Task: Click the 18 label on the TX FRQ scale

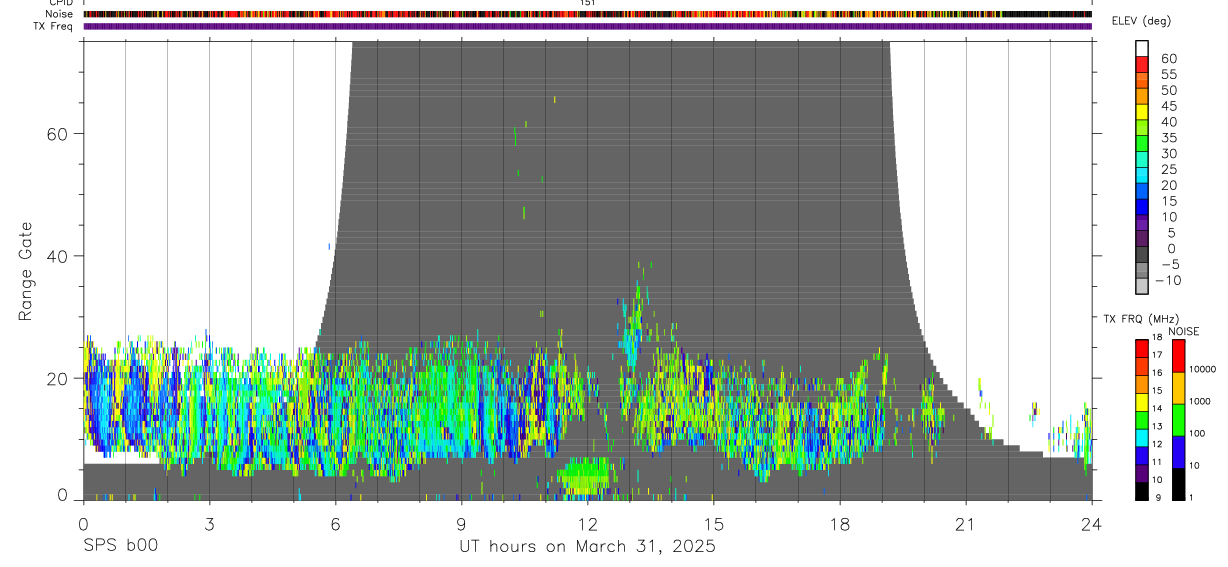Action: 1157,337
